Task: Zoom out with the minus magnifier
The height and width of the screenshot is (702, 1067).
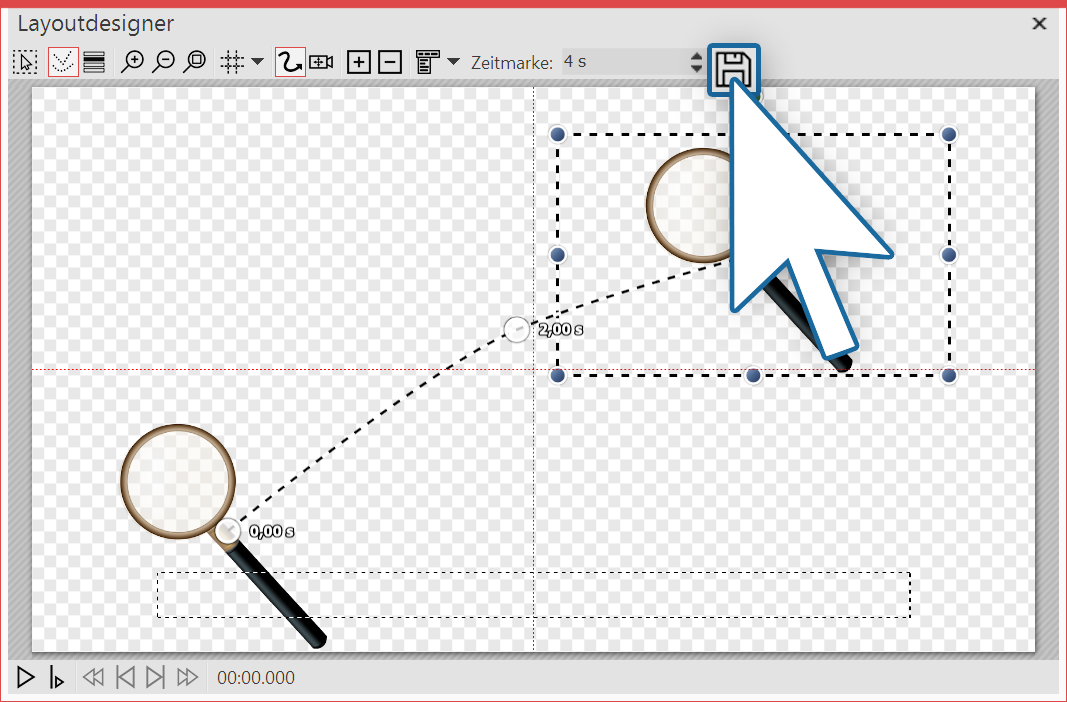Action: pyautogui.click(x=163, y=62)
